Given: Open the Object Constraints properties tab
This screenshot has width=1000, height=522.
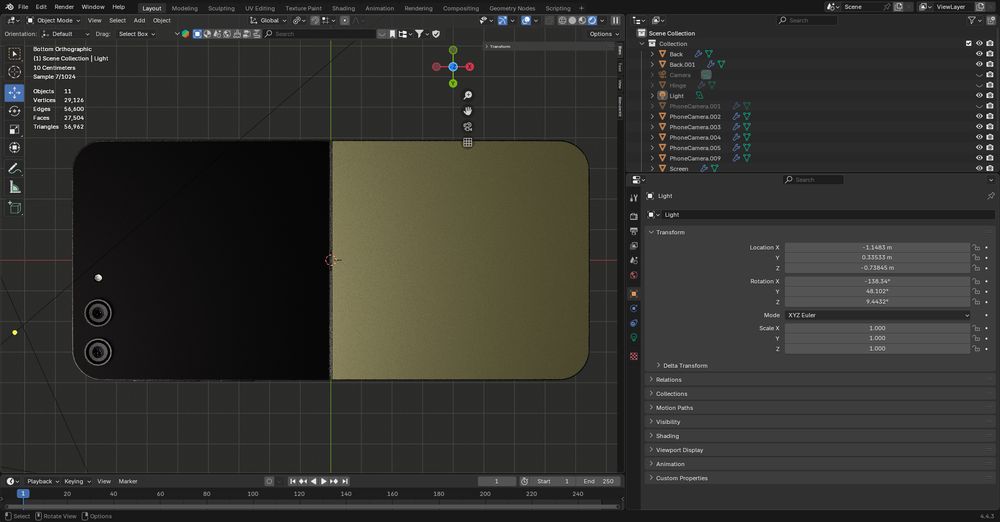Looking at the screenshot, I should pyautogui.click(x=633, y=323).
